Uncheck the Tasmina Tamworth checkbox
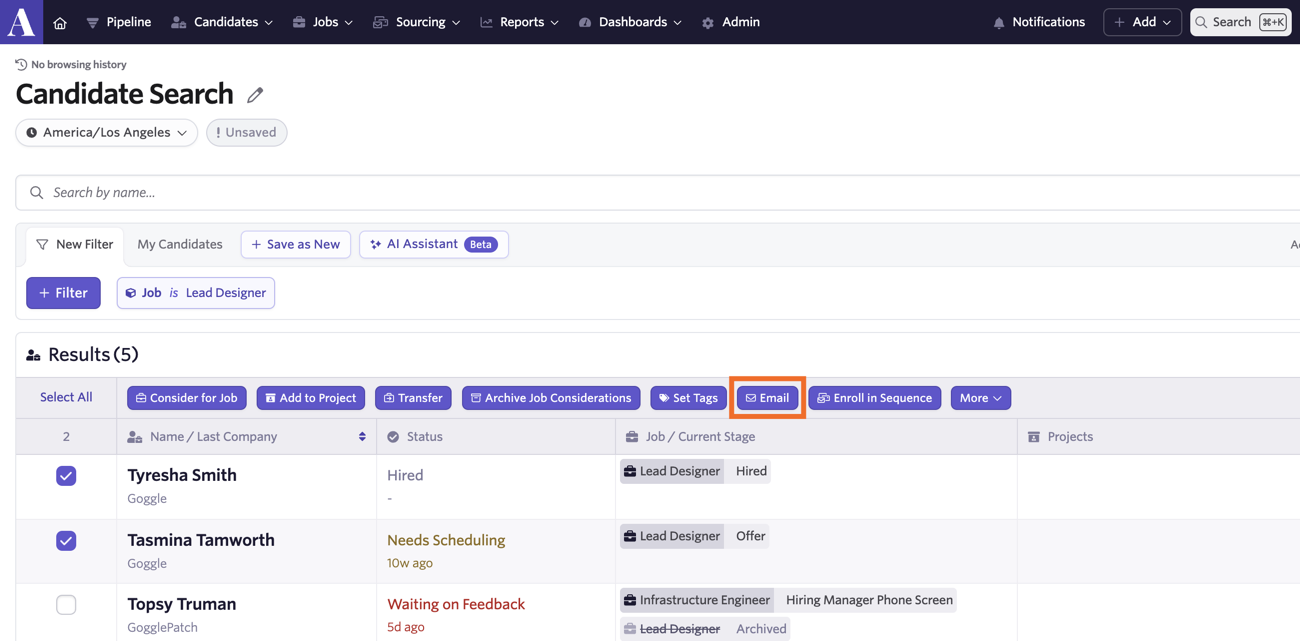This screenshot has height=641, width=1300. (x=66, y=541)
